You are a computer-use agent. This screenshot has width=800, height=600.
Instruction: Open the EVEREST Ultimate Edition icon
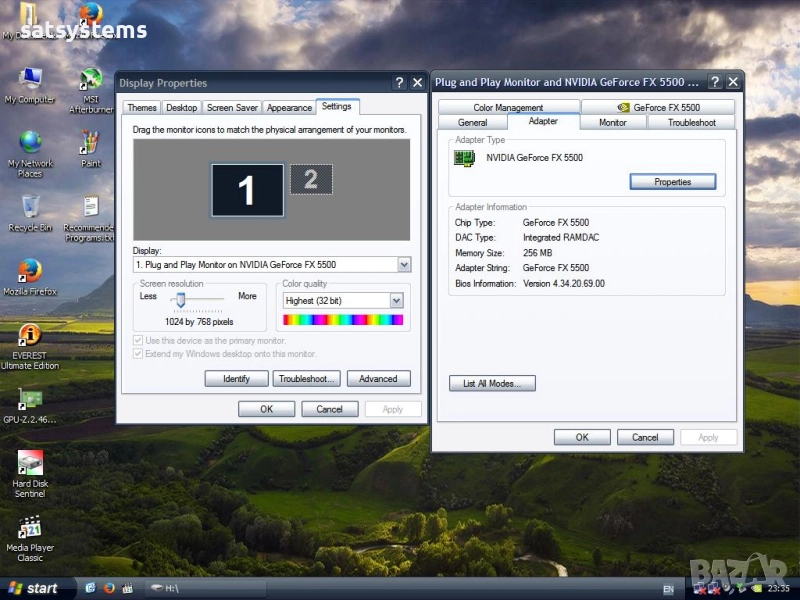coord(30,337)
